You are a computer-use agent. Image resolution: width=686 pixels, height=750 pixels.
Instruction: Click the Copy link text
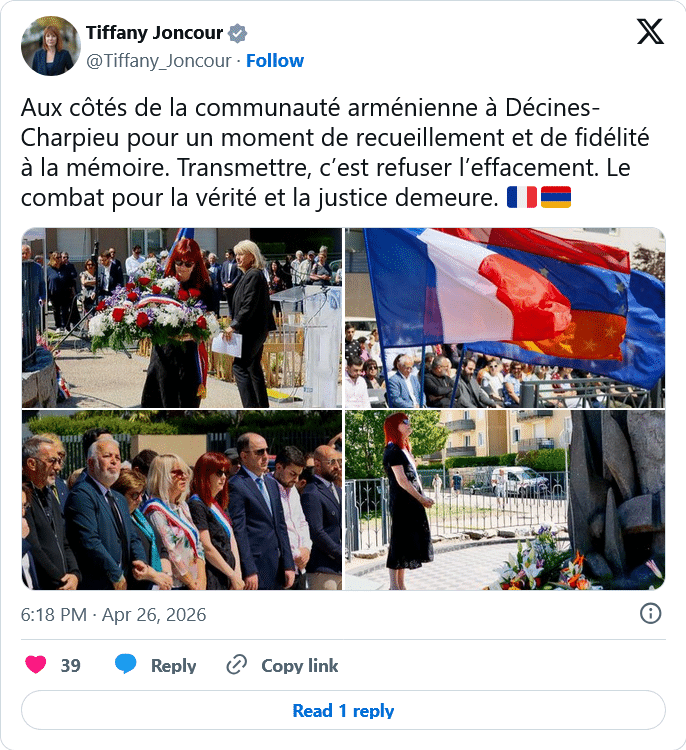pyautogui.click(x=299, y=666)
